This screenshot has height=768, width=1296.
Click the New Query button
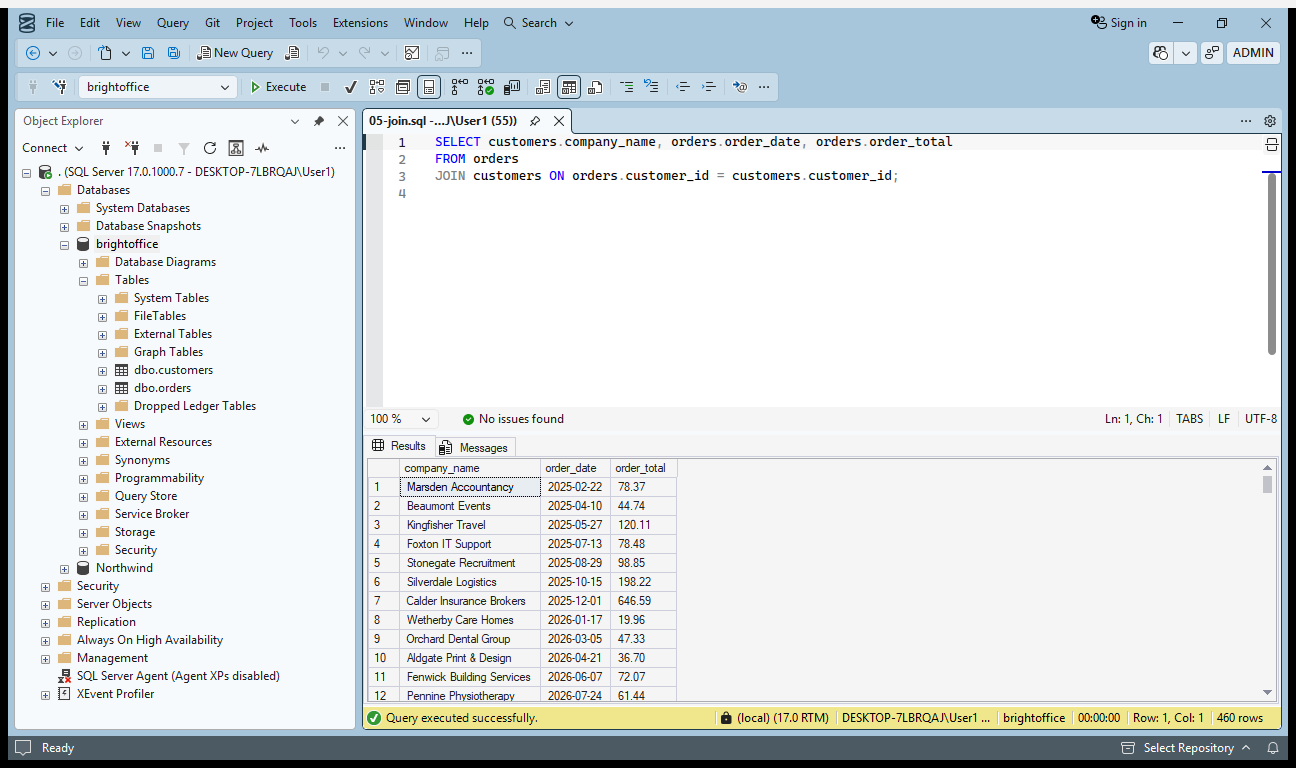tap(235, 53)
